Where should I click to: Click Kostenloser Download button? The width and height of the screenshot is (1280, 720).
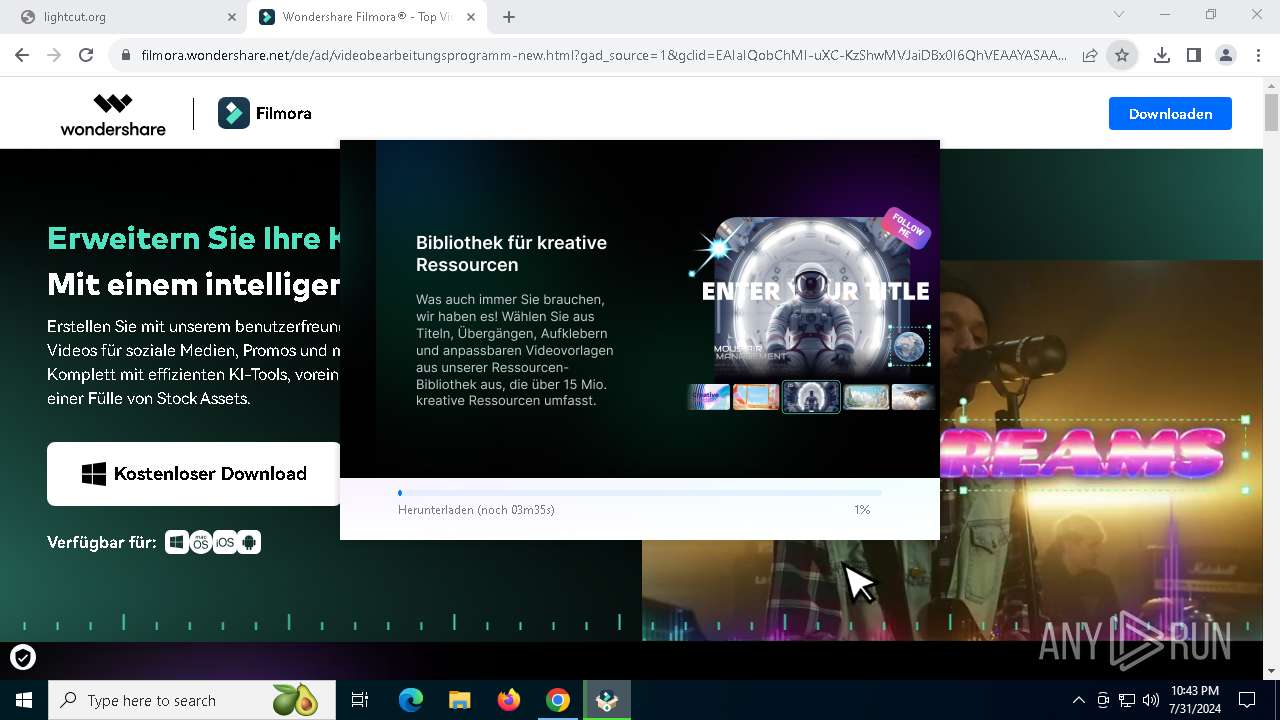193,474
